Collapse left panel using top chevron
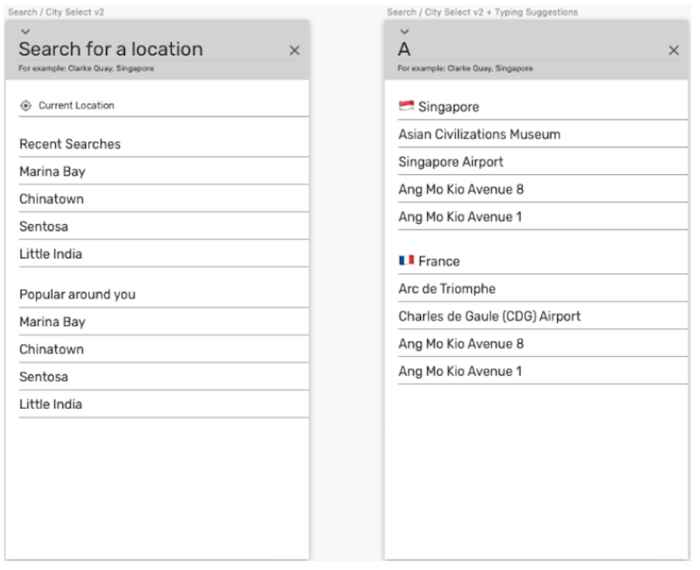Image resolution: width=700 pixels, height=570 pixels. 25,32
